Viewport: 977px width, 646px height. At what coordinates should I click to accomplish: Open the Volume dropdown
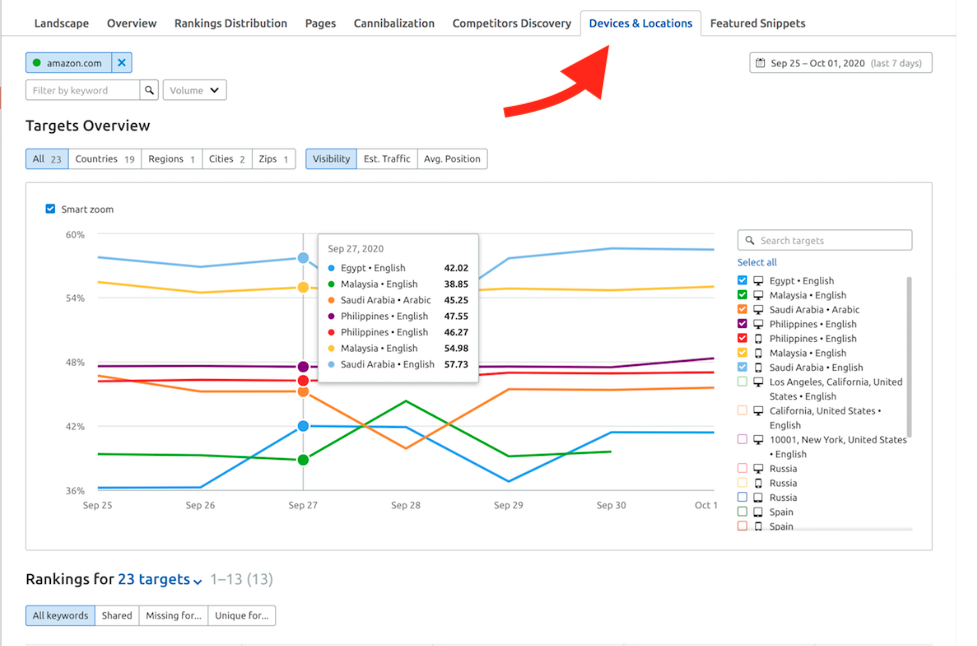click(x=194, y=91)
